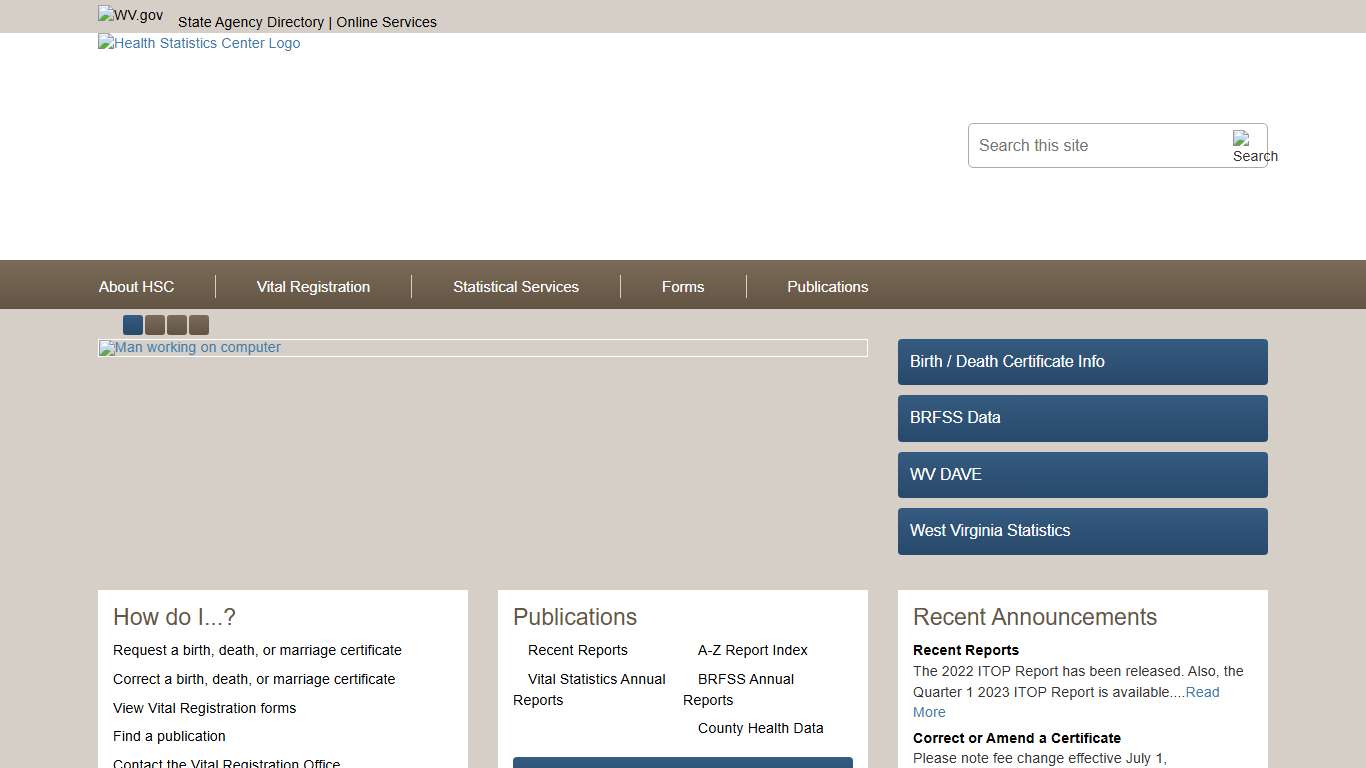Click the Health Statistics Center Logo
The height and width of the screenshot is (768, 1366).
(199, 43)
